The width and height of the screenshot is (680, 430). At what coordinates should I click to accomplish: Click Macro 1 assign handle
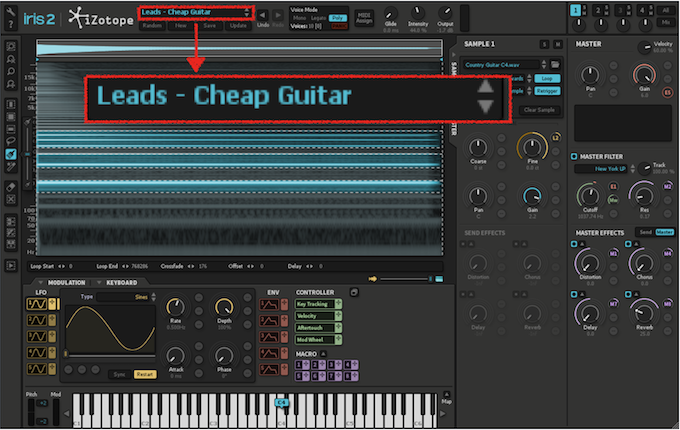[x=306, y=365]
